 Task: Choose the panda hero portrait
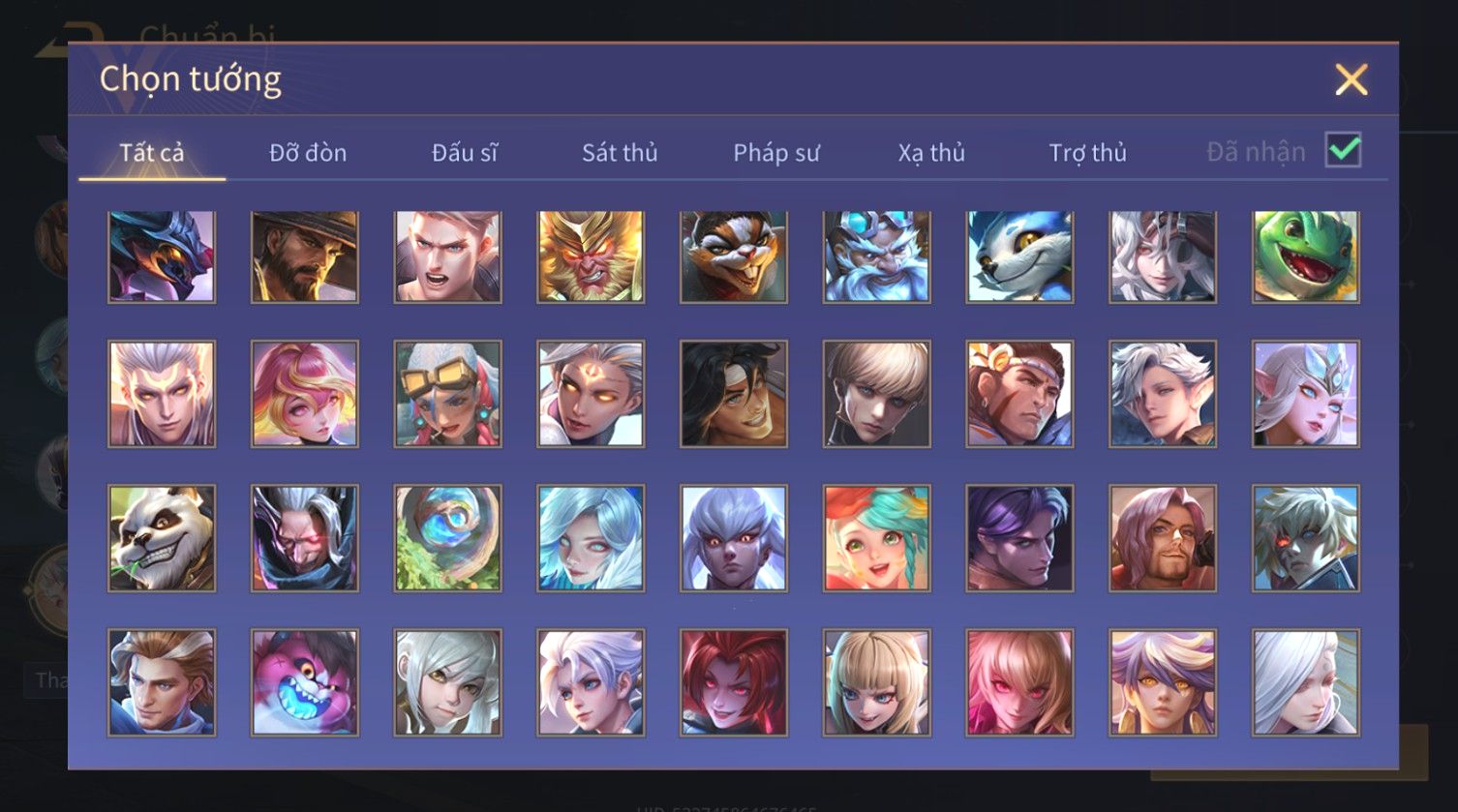[162, 538]
